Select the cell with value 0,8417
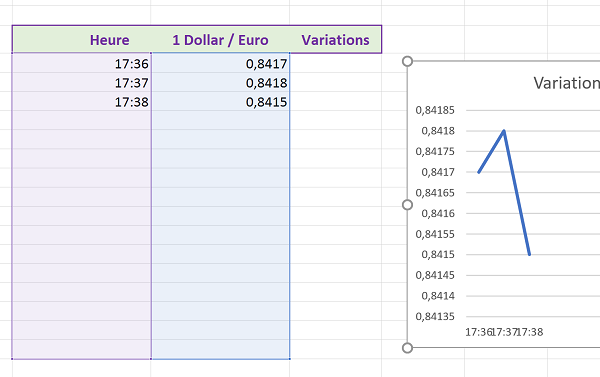600x377 pixels. click(220, 64)
